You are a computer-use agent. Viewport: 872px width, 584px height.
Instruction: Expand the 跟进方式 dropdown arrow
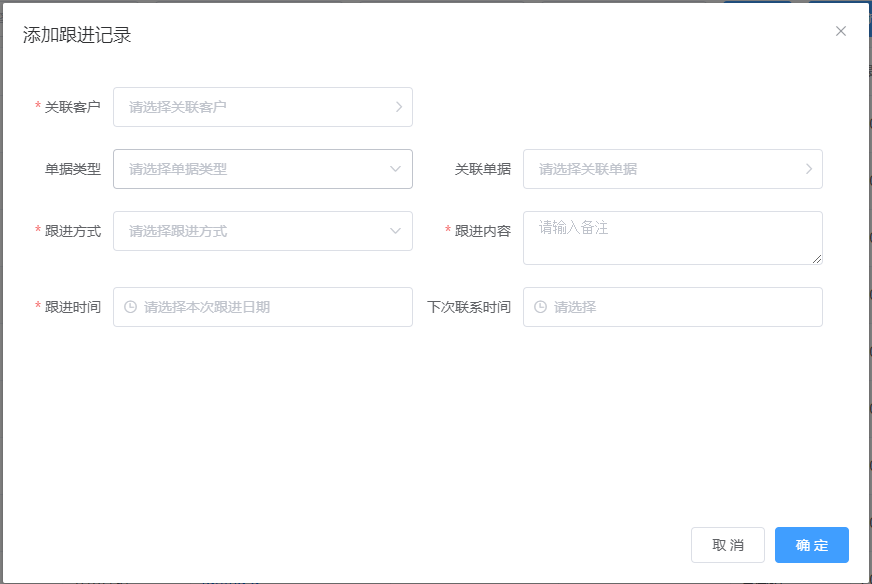[395, 231]
